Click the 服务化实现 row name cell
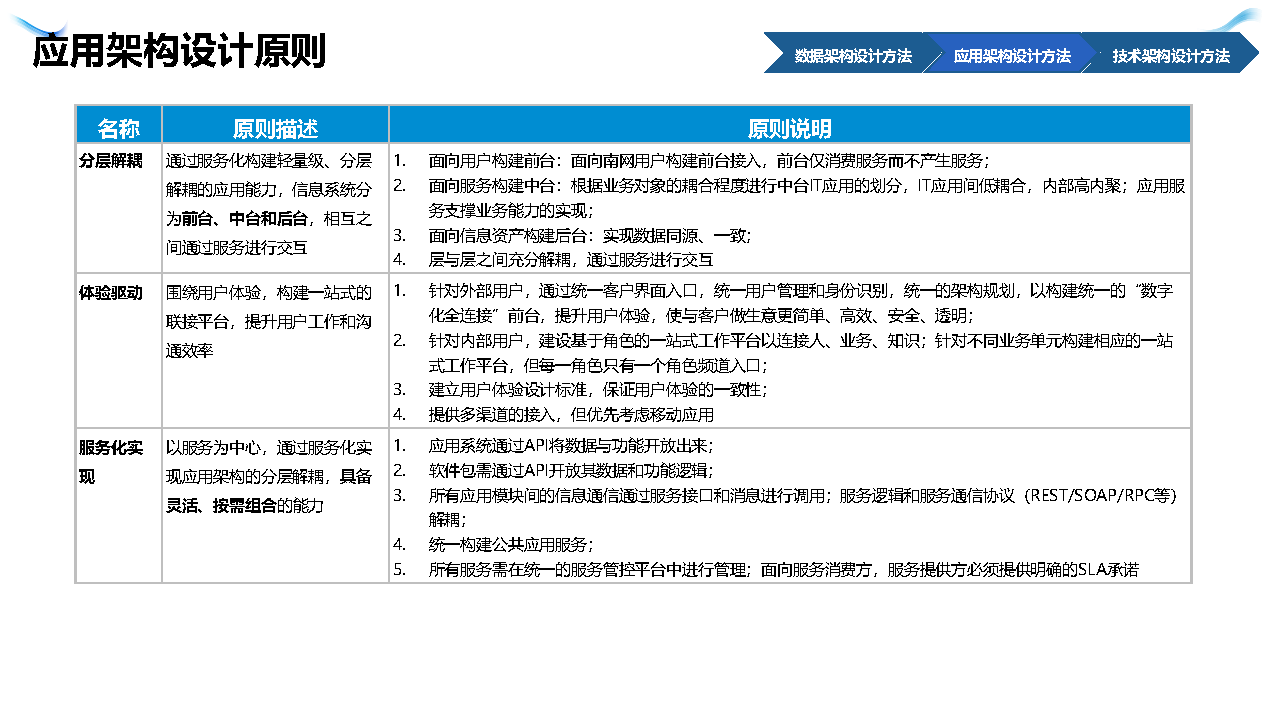The image size is (1267, 720). tap(111, 448)
